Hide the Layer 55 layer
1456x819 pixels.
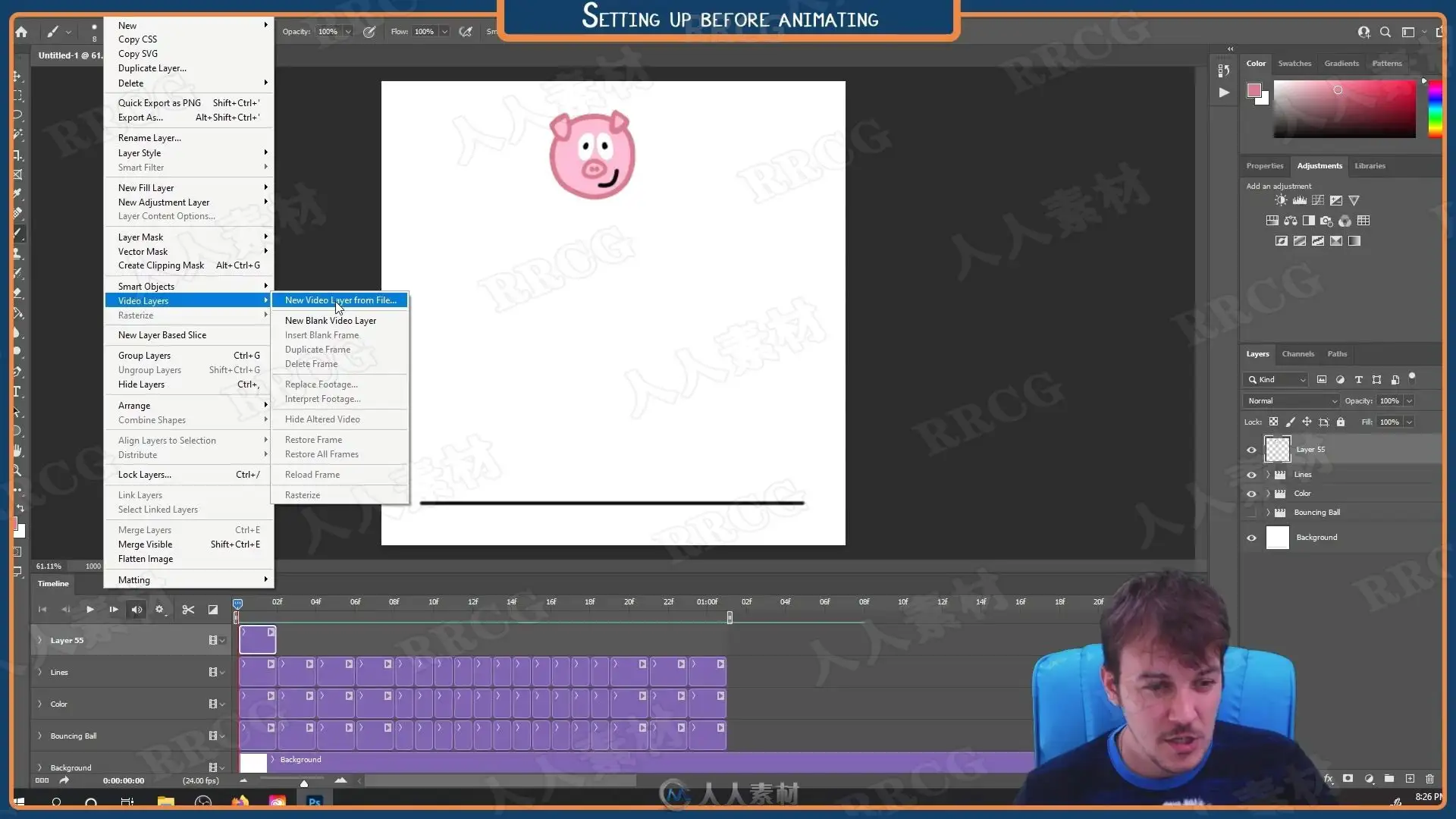coord(1251,450)
